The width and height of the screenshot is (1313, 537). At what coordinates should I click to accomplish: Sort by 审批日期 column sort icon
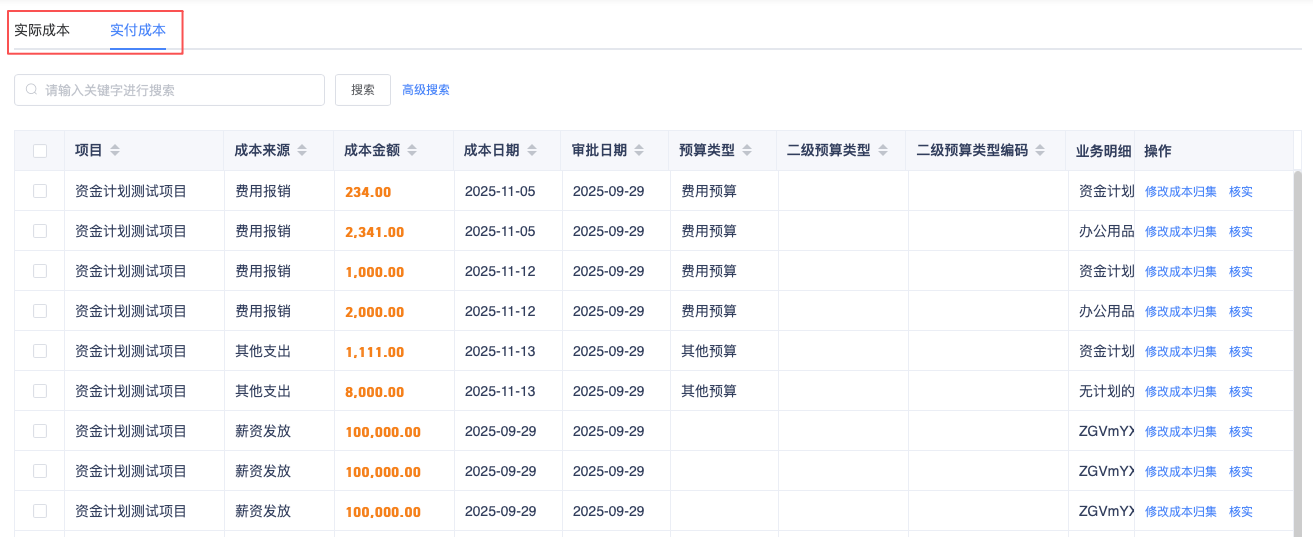point(640,151)
